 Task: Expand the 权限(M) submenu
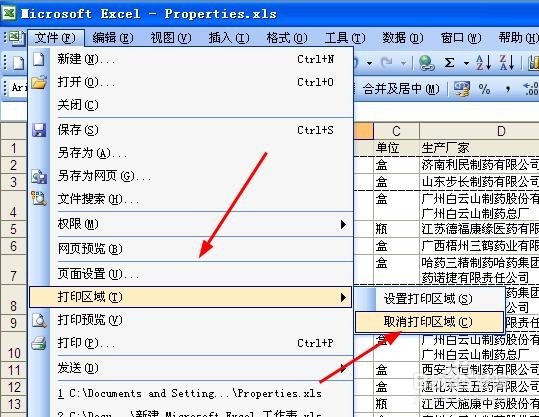191,224
